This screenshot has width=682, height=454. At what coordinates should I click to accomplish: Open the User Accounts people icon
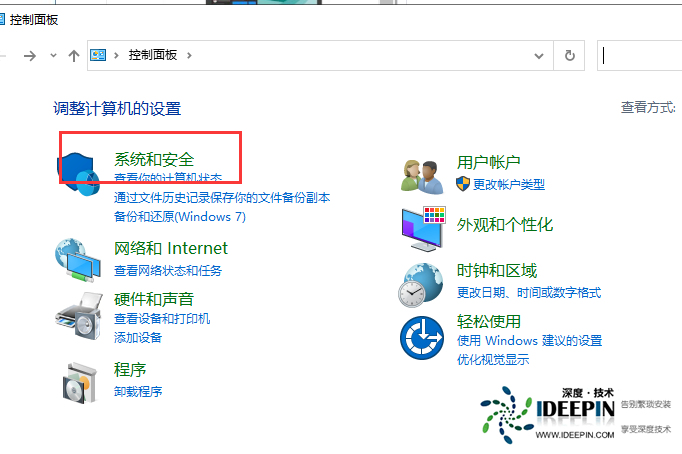(x=422, y=177)
